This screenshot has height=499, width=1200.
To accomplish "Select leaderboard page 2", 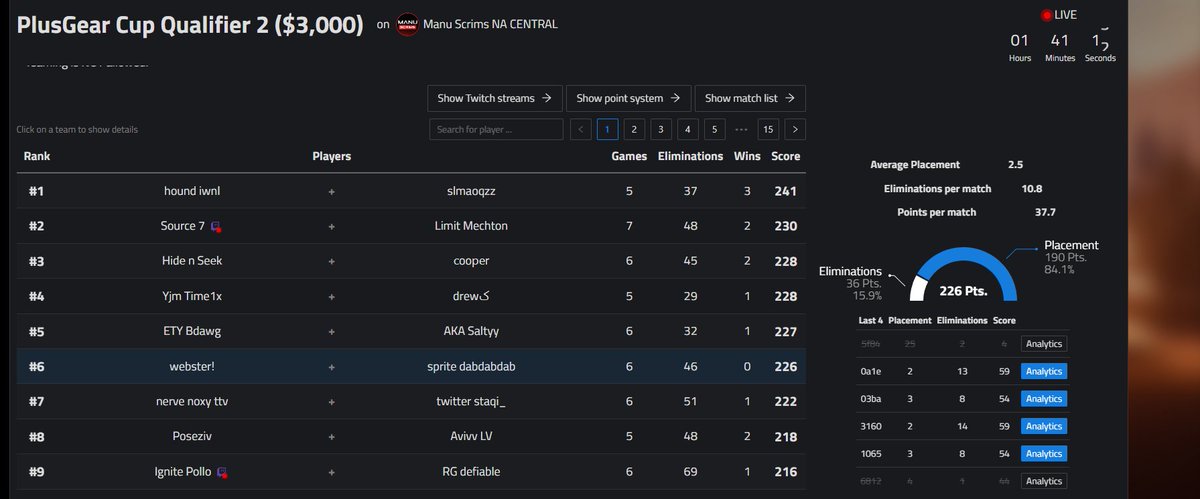I will tap(634, 129).
